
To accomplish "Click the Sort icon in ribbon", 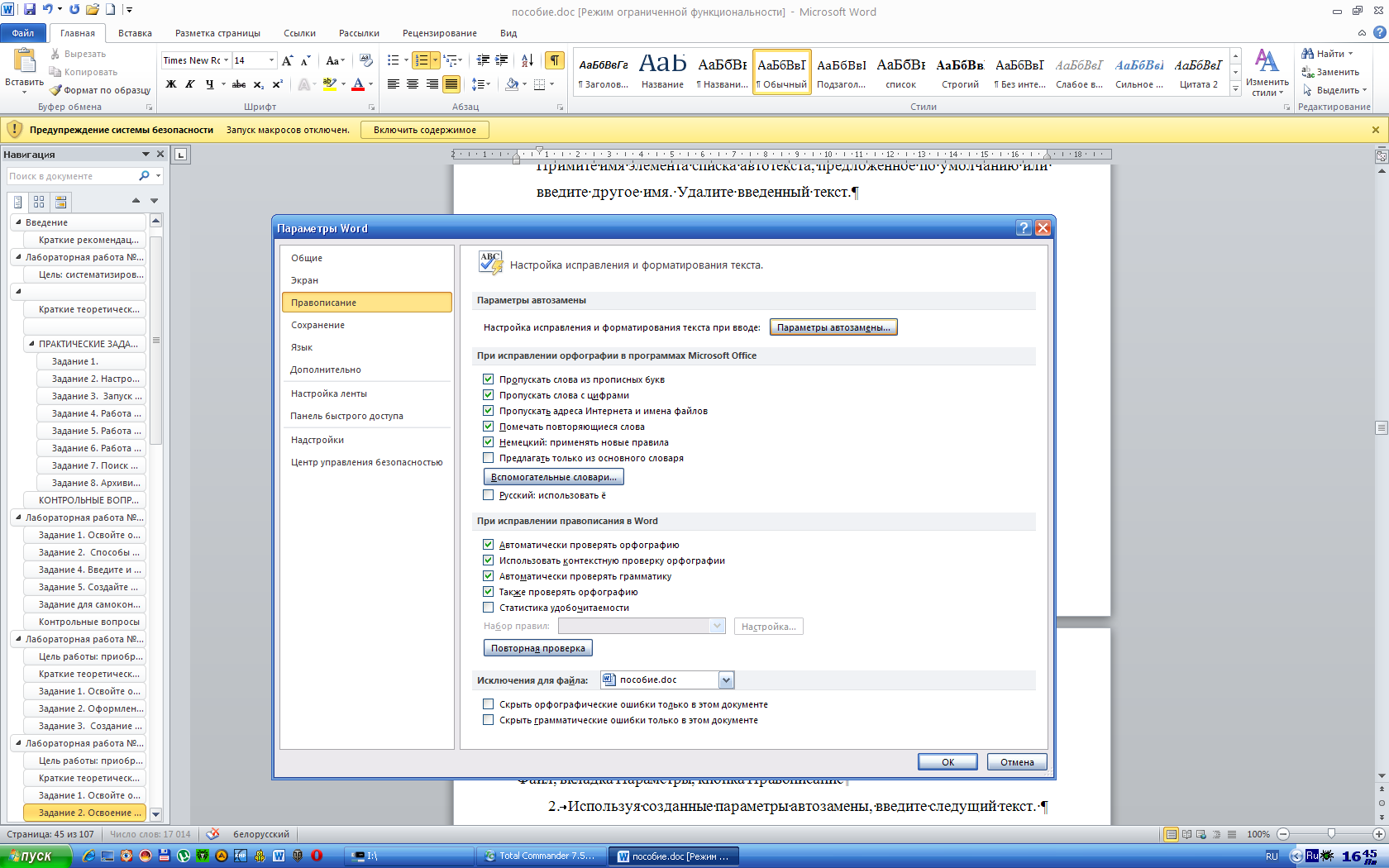I will click(527, 60).
